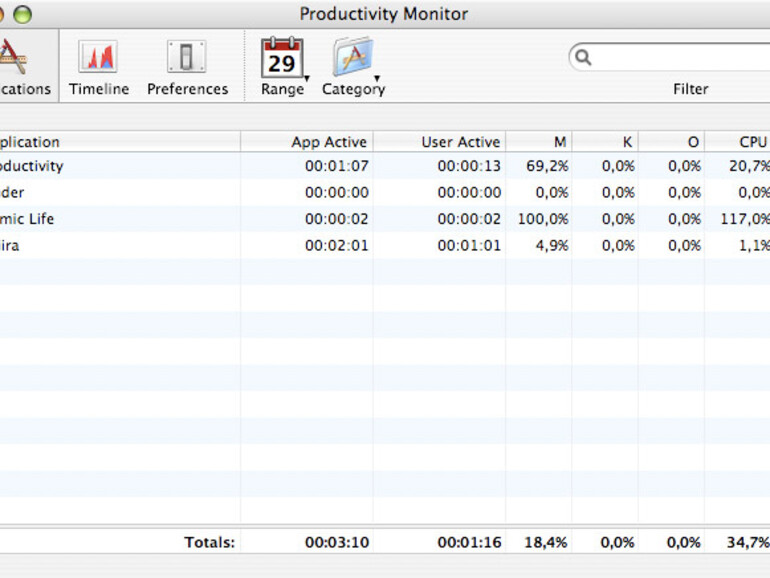Click the Category folder icon

pyautogui.click(x=352, y=58)
